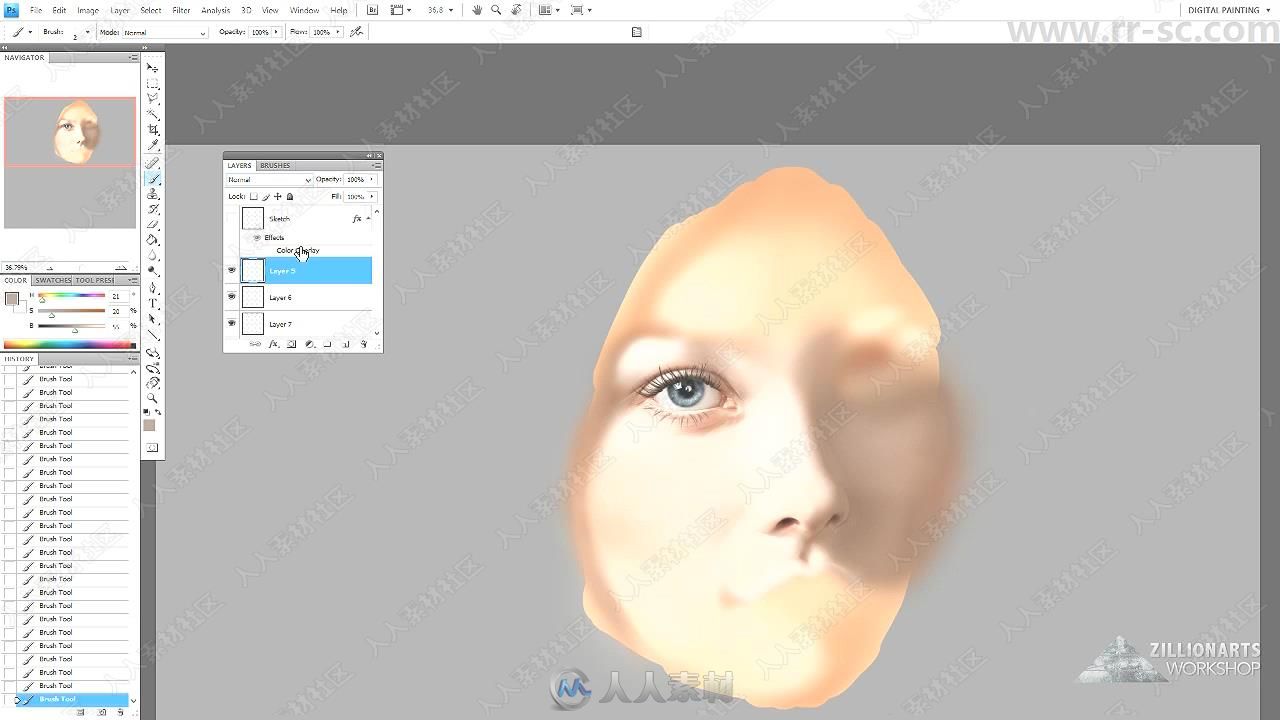Select the Clone Stamp tool
The height and width of the screenshot is (720, 1280).
(x=153, y=193)
